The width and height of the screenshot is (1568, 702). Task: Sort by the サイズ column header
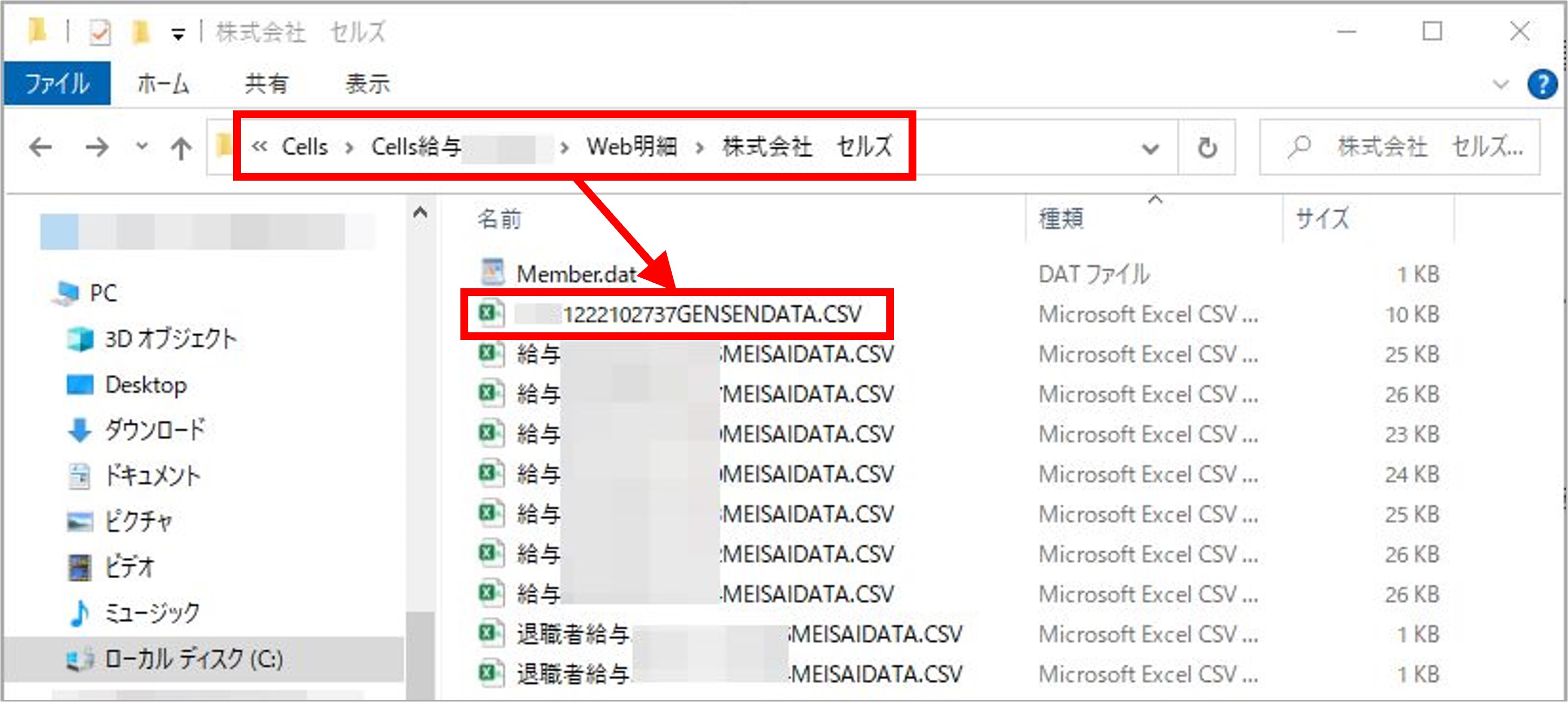tap(1322, 218)
